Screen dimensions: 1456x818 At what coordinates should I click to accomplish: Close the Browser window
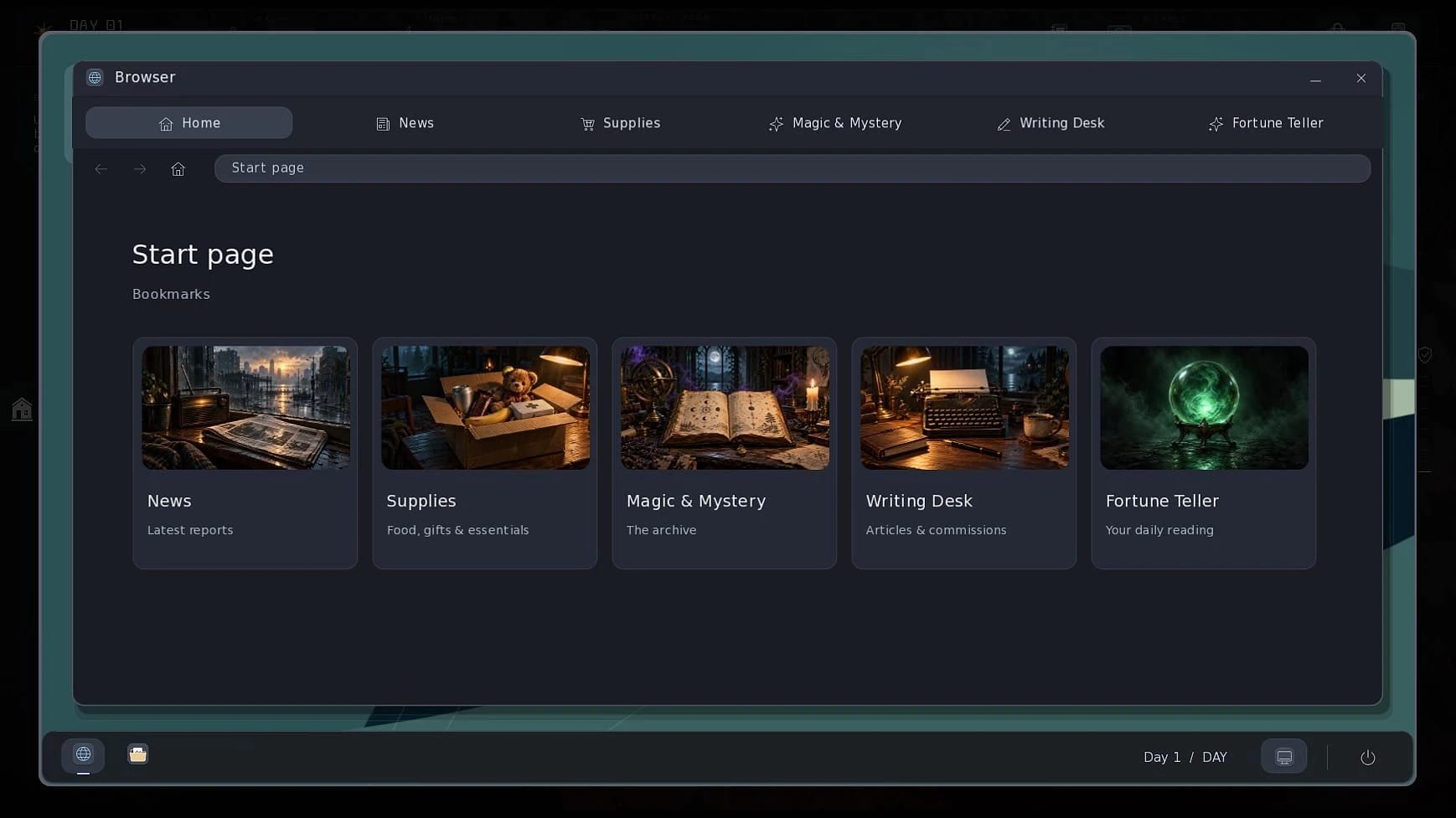pos(1360,78)
